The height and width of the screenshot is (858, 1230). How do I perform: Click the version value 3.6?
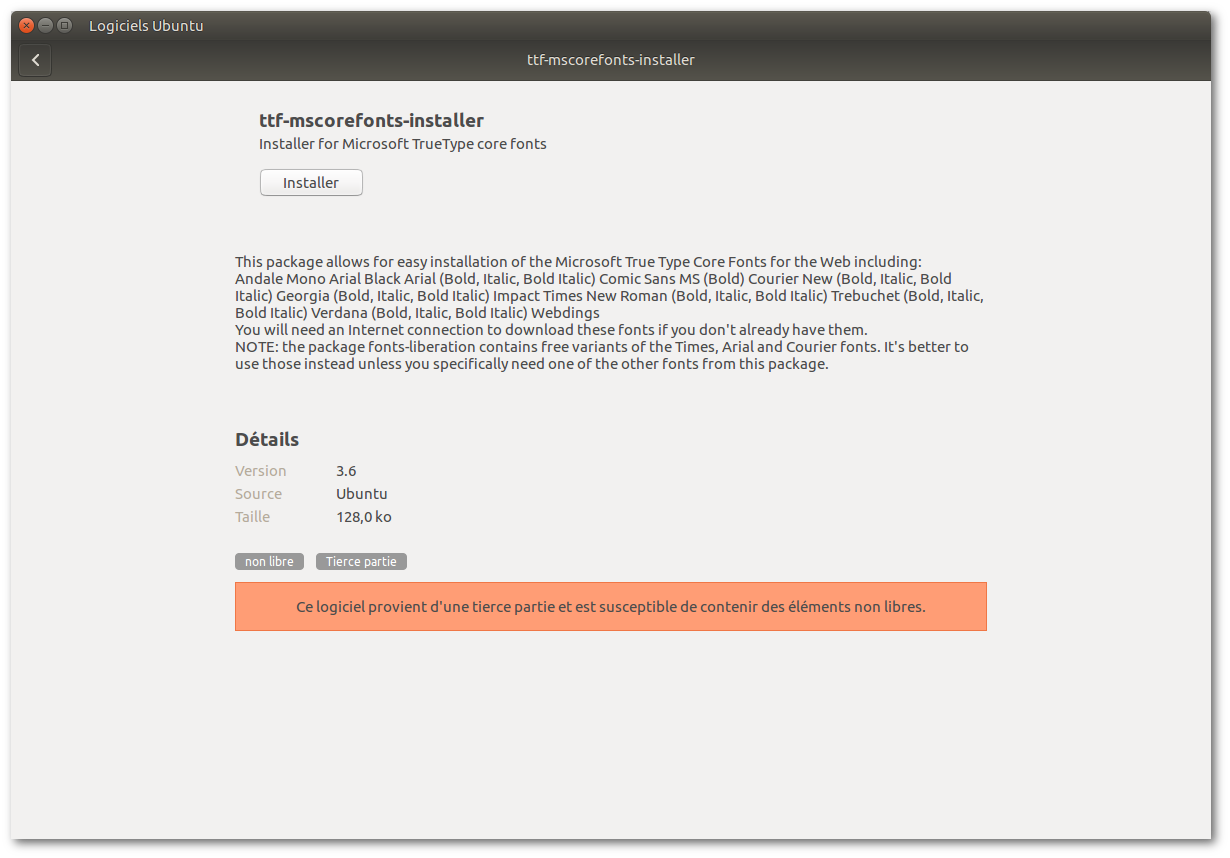click(346, 471)
